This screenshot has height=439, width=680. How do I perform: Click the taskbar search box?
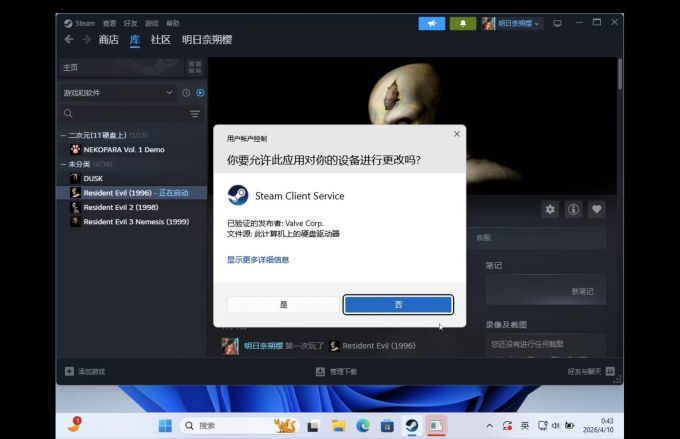239,426
